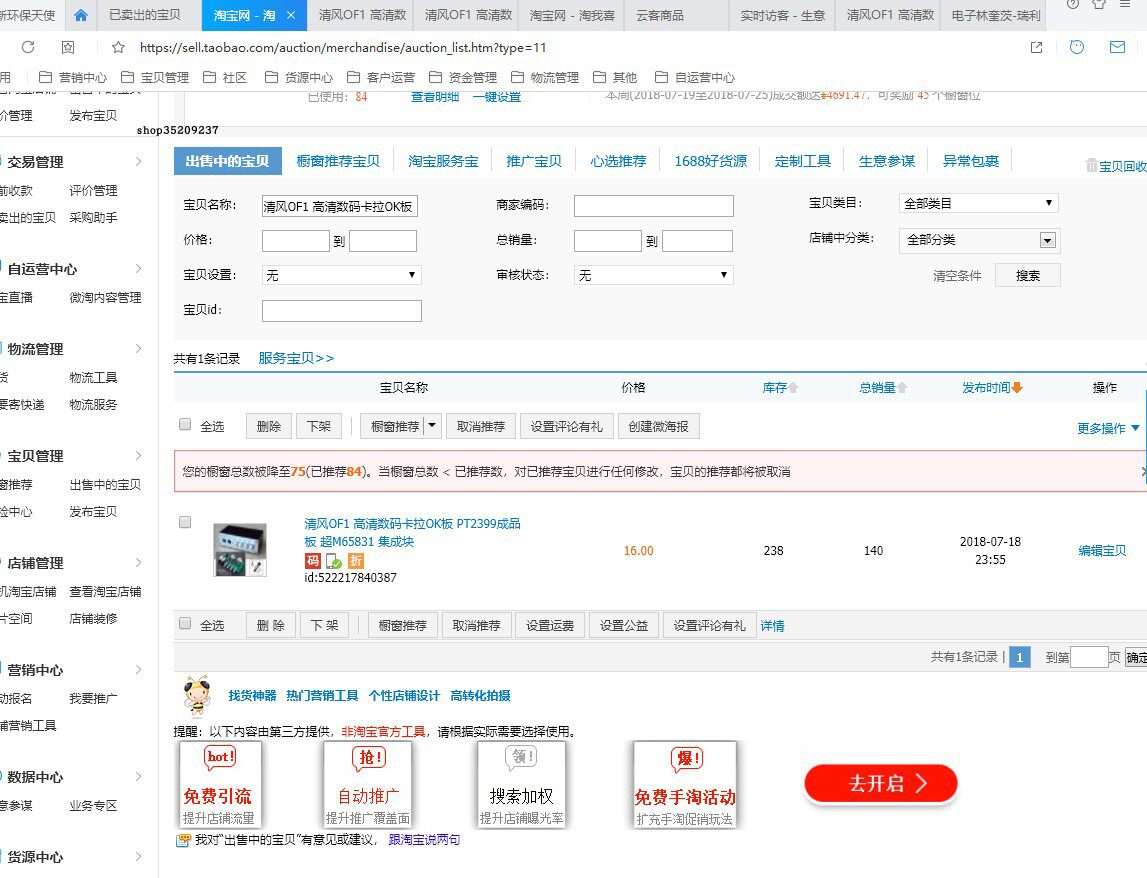Open the 橱窗推荐 dropdown arrow in top toolbar
The height and width of the screenshot is (878, 1147).
(432, 425)
